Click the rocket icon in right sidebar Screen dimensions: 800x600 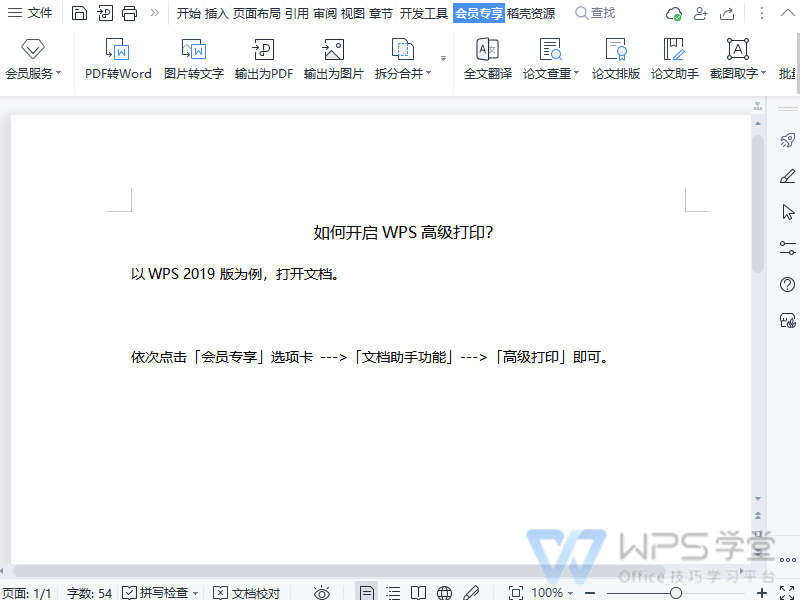click(788, 140)
